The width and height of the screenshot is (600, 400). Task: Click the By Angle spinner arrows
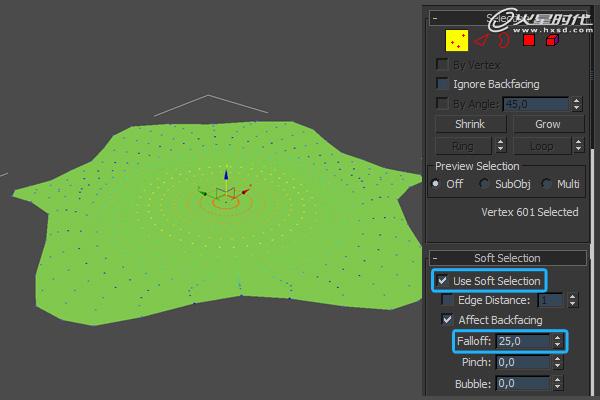coord(577,104)
